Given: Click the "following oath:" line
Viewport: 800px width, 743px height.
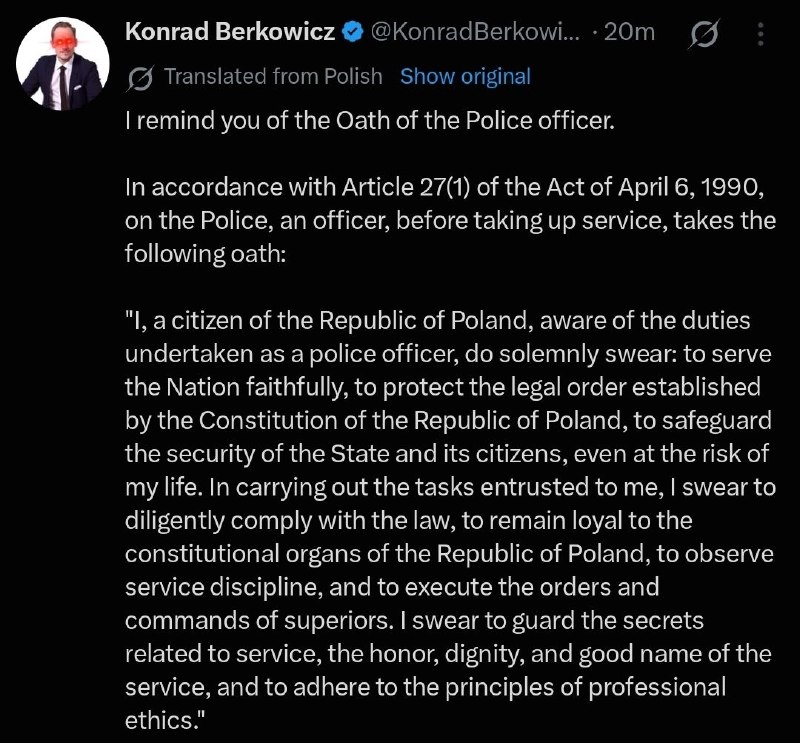Looking at the screenshot, I should [x=205, y=254].
